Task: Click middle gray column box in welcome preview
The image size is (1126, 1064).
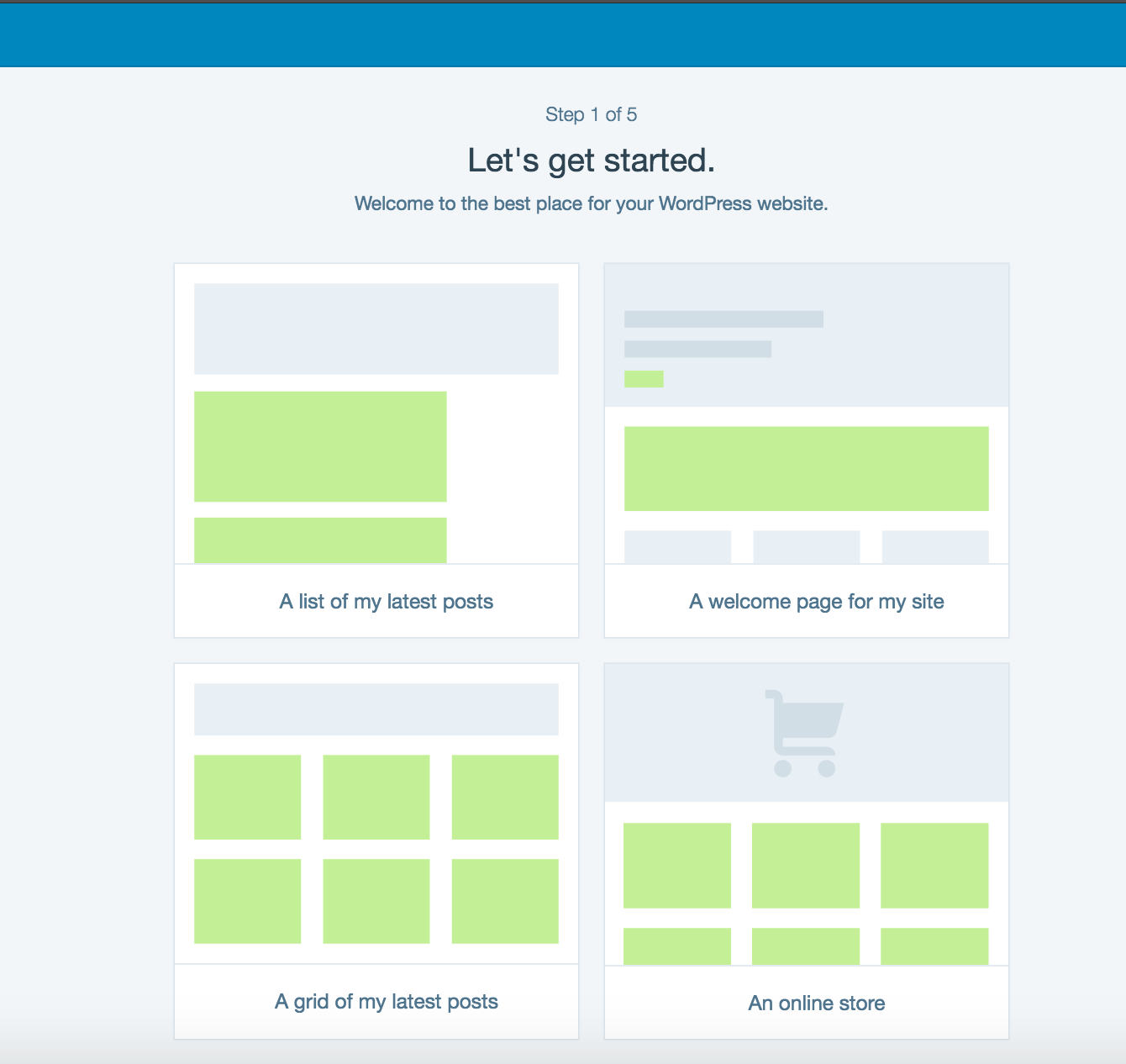Action: 806,546
